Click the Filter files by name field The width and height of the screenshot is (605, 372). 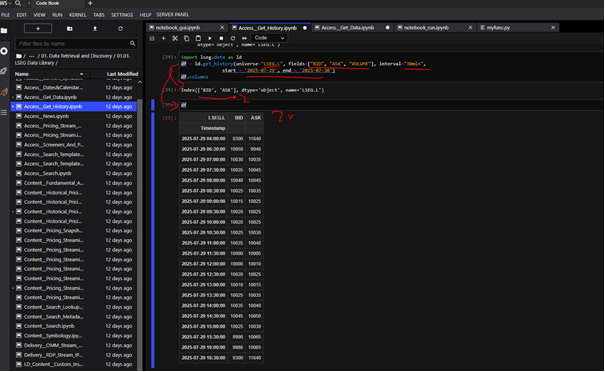point(76,43)
